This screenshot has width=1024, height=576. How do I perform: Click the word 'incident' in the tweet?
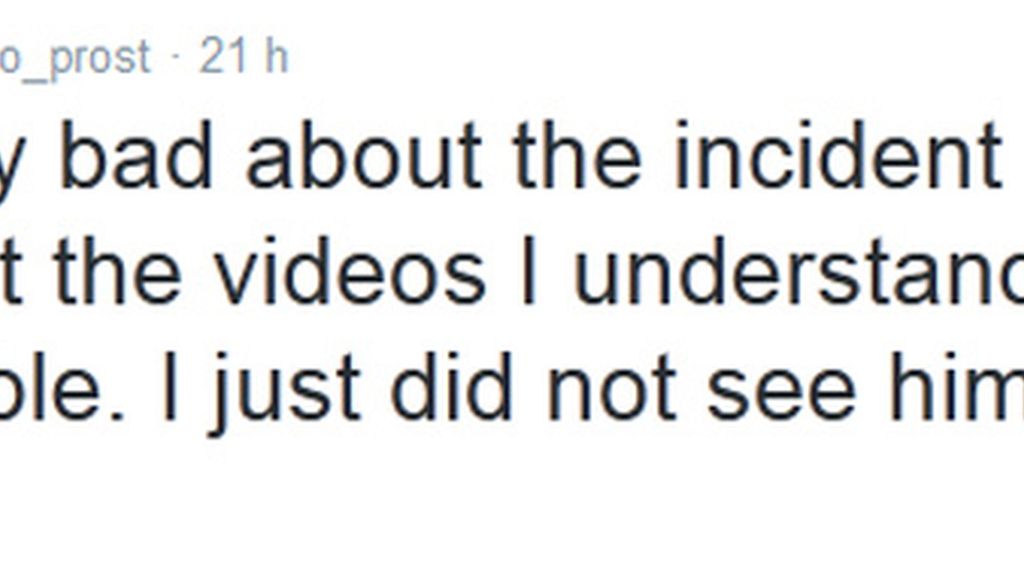tap(839, 155)
